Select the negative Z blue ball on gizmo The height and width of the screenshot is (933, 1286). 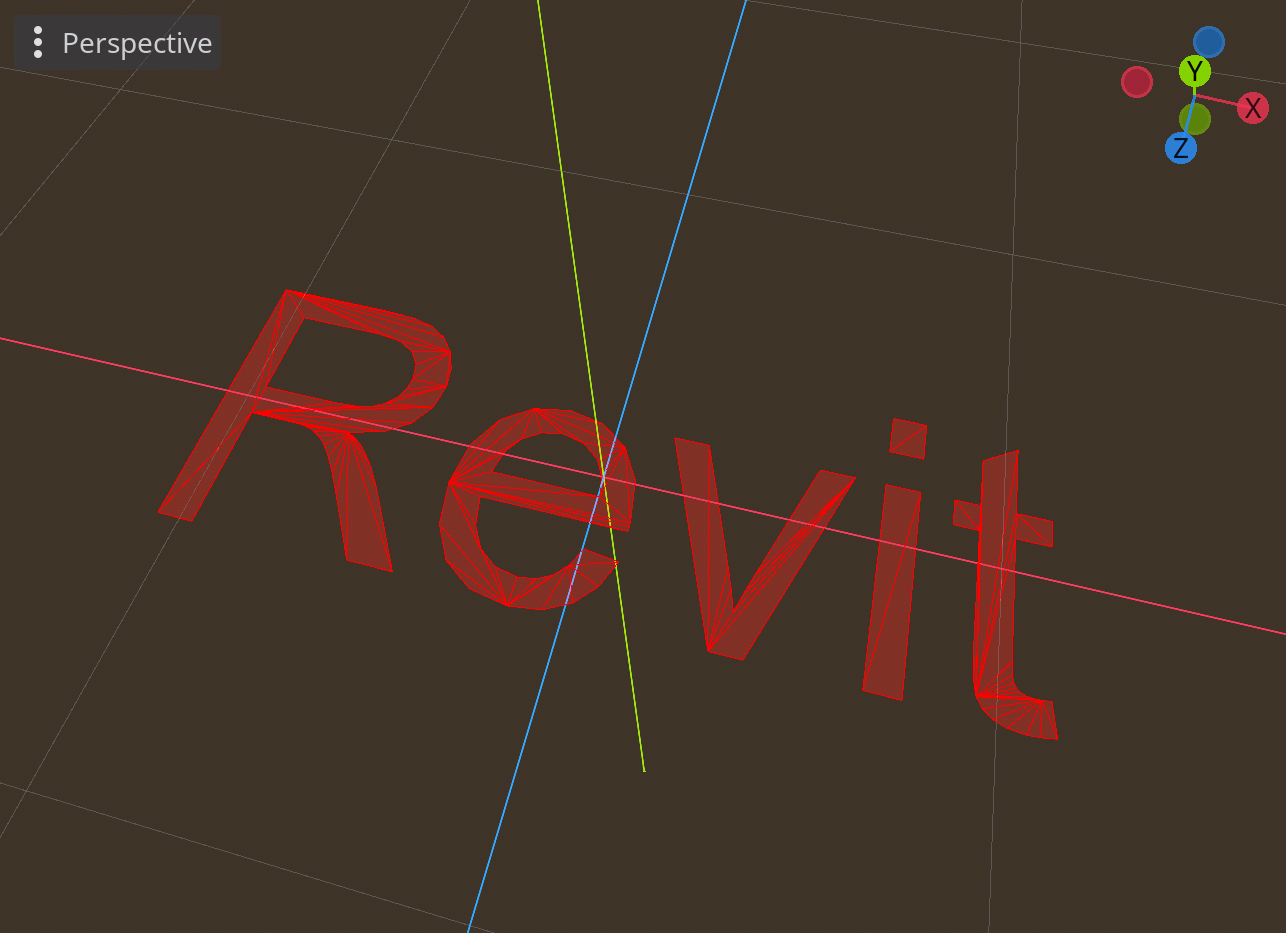(x=1210, y=40)
